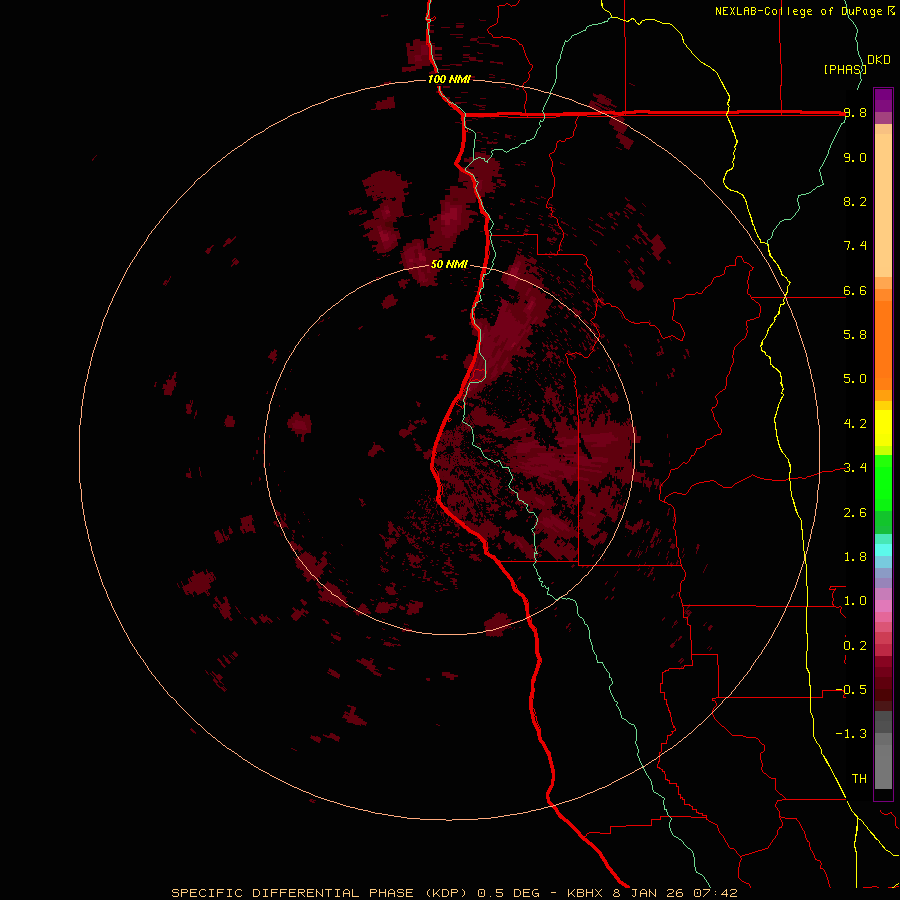Click the yellow segment of the color bar
This screenshot has width=900, height=900.
tap(883, 428)
